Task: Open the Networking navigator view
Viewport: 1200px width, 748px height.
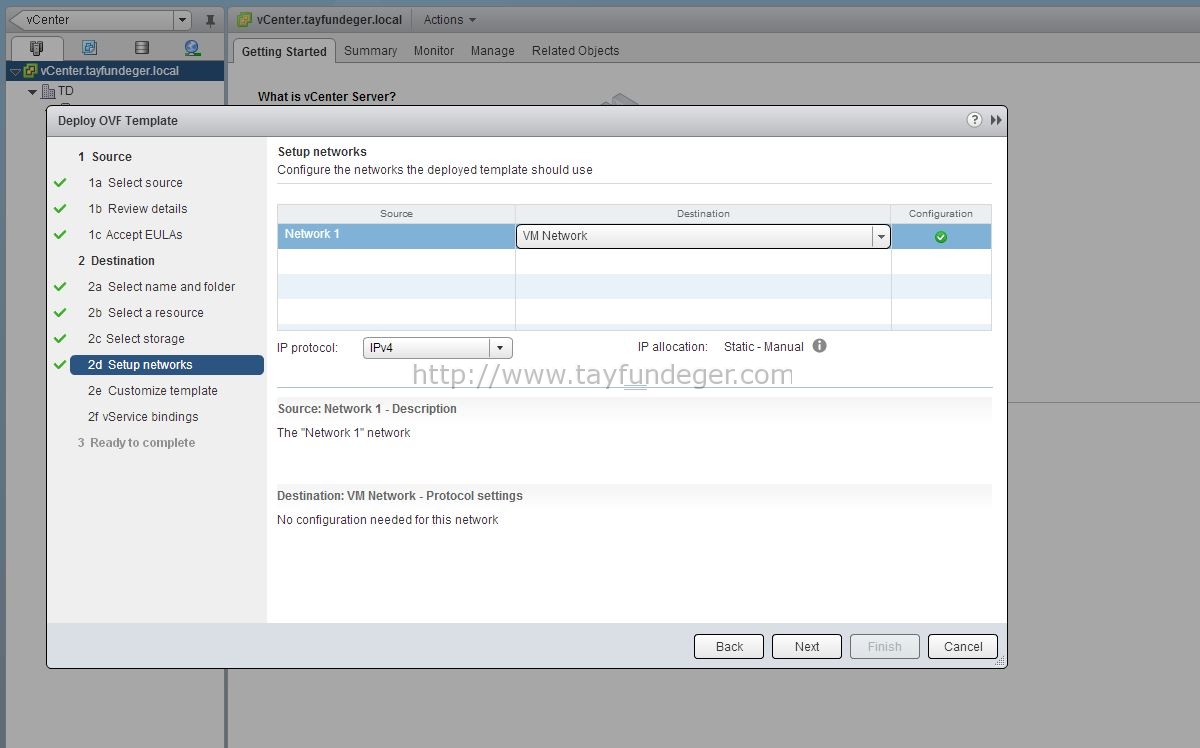Action: click(x=193, y=48)
